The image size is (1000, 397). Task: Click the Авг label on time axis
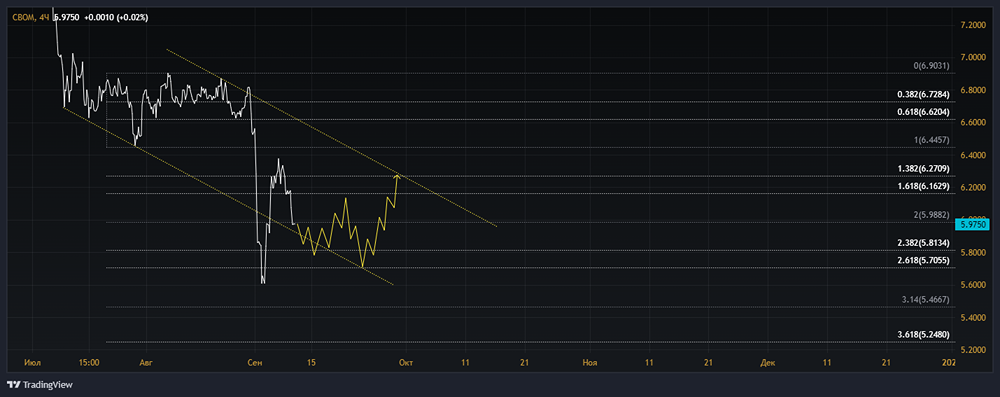click(x=146, y=363)
